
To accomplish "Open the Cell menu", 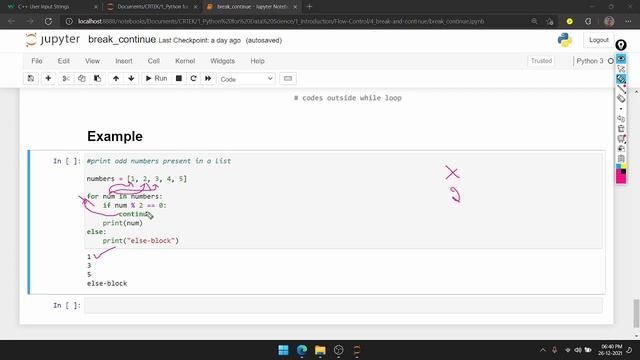I will point(153,61).
